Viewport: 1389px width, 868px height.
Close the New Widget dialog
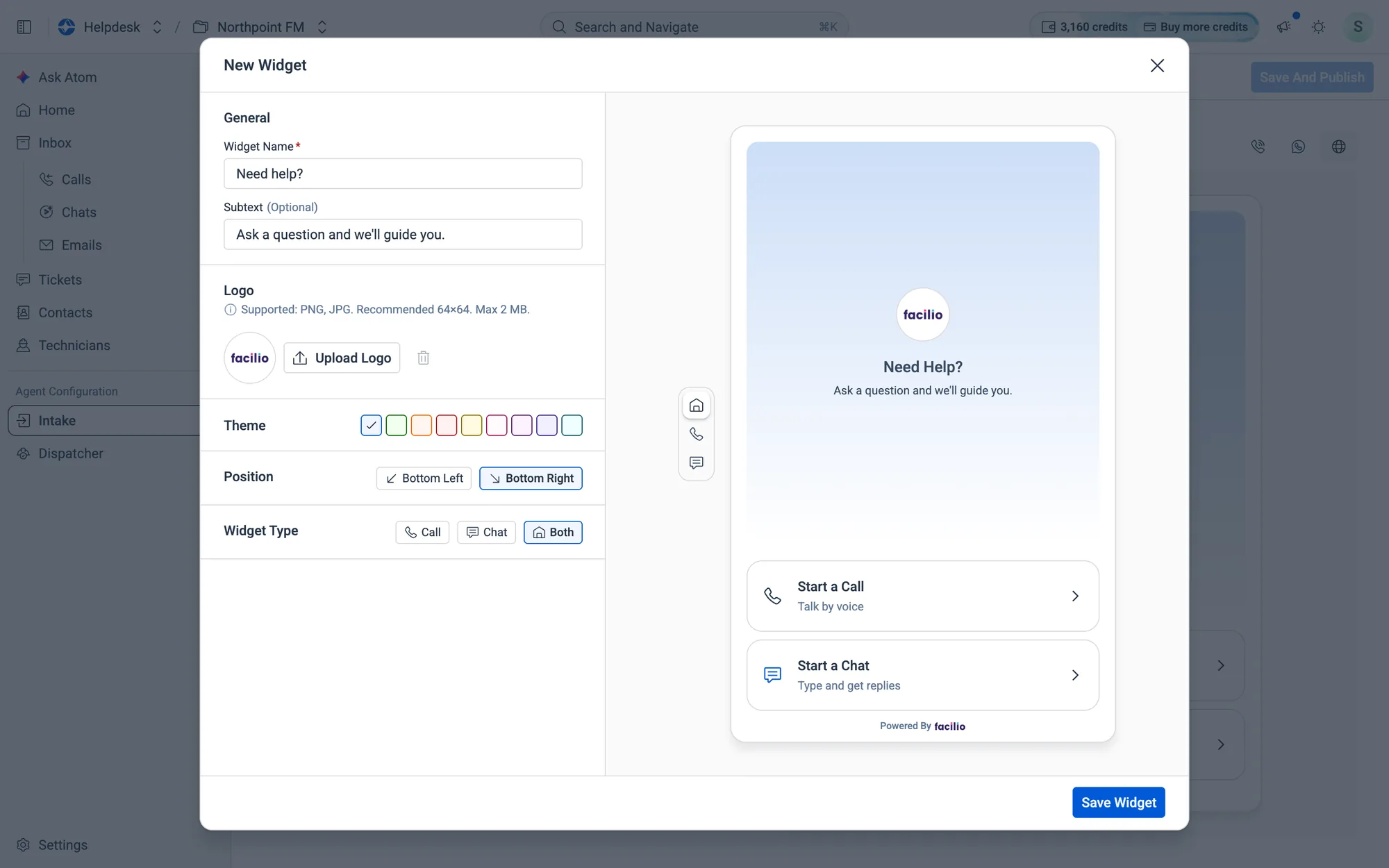click(1157, 65)
